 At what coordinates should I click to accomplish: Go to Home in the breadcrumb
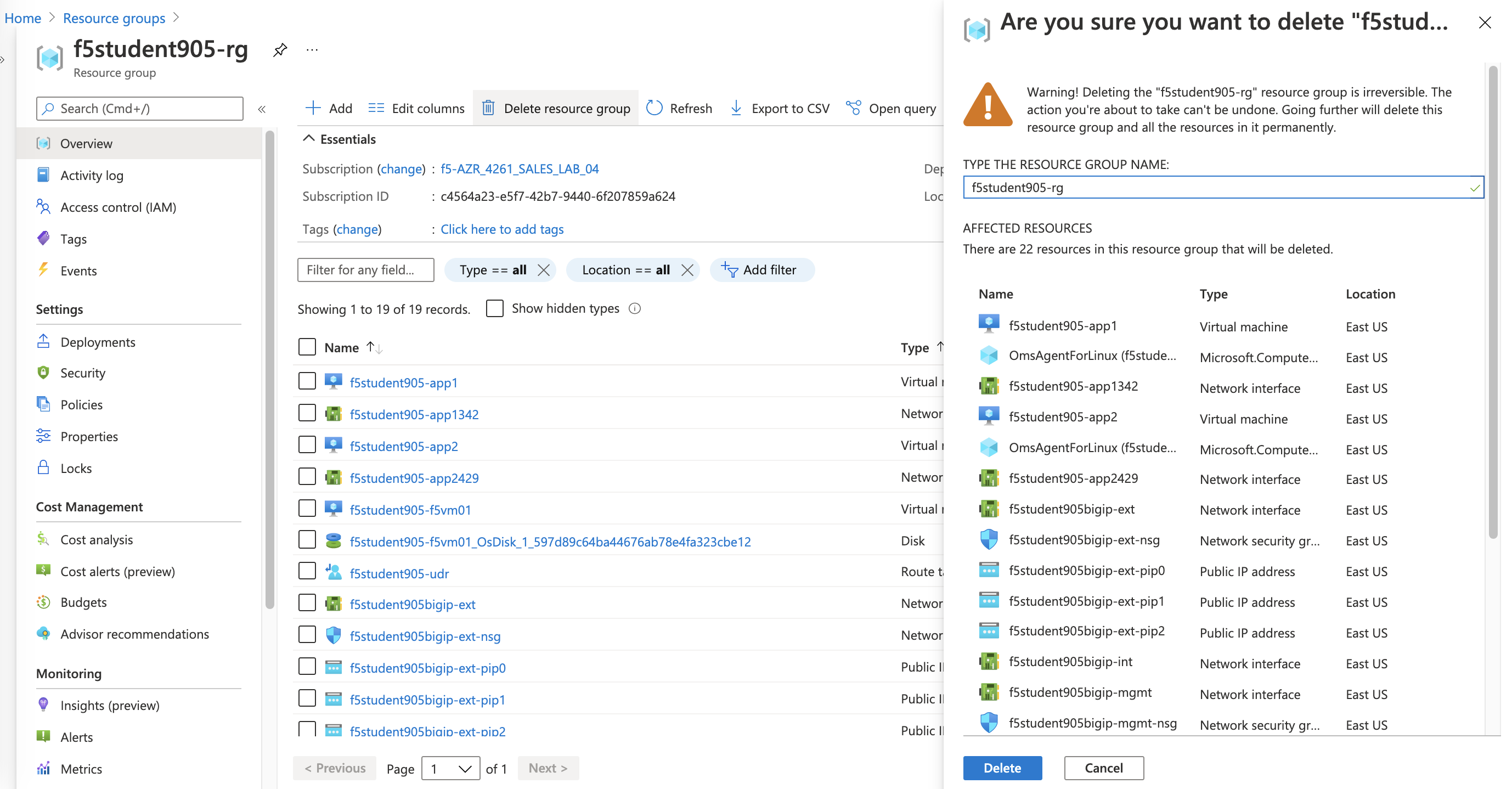(x=22, y=18)
